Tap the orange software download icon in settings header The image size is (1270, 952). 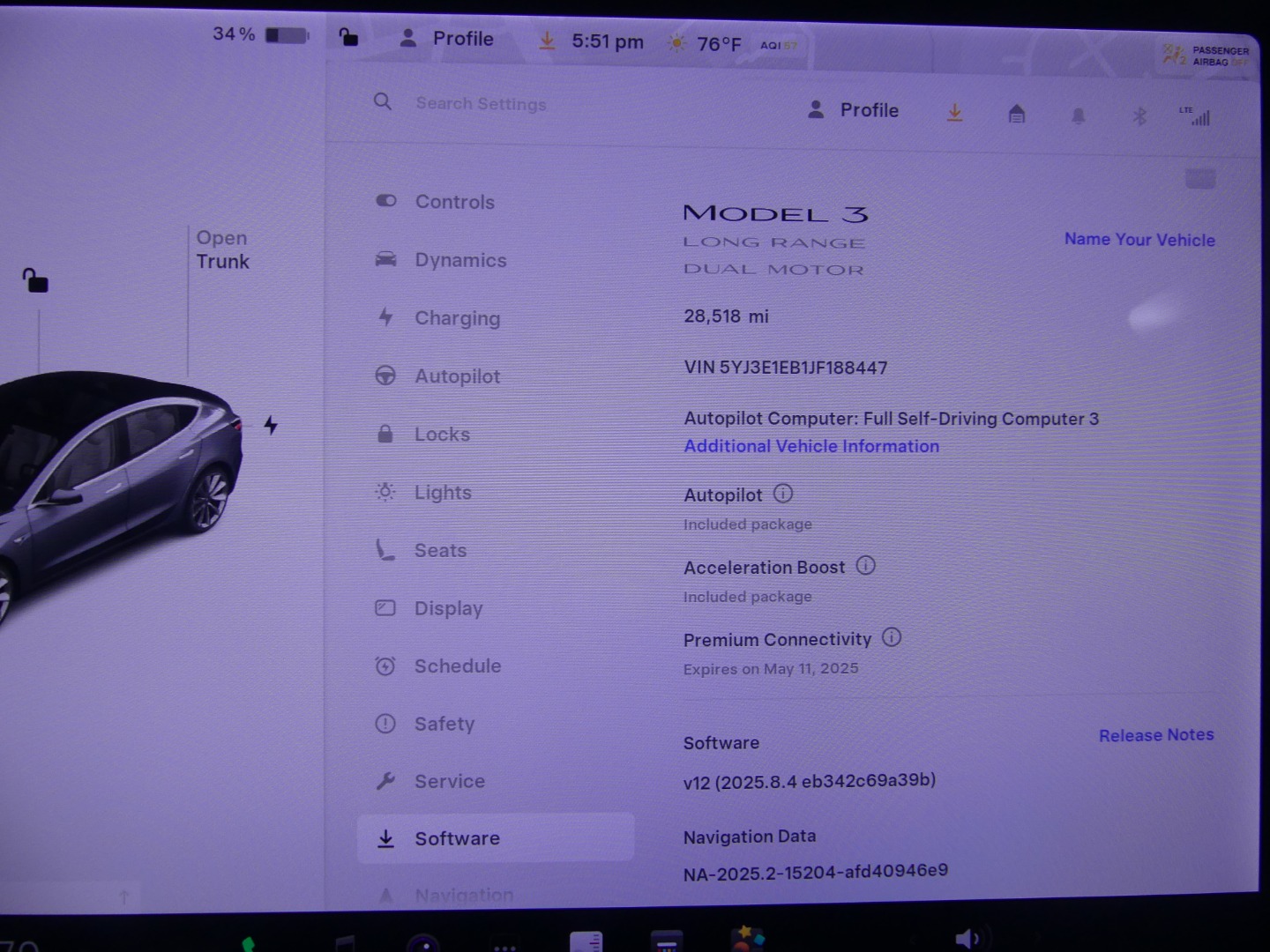(954, 113)
